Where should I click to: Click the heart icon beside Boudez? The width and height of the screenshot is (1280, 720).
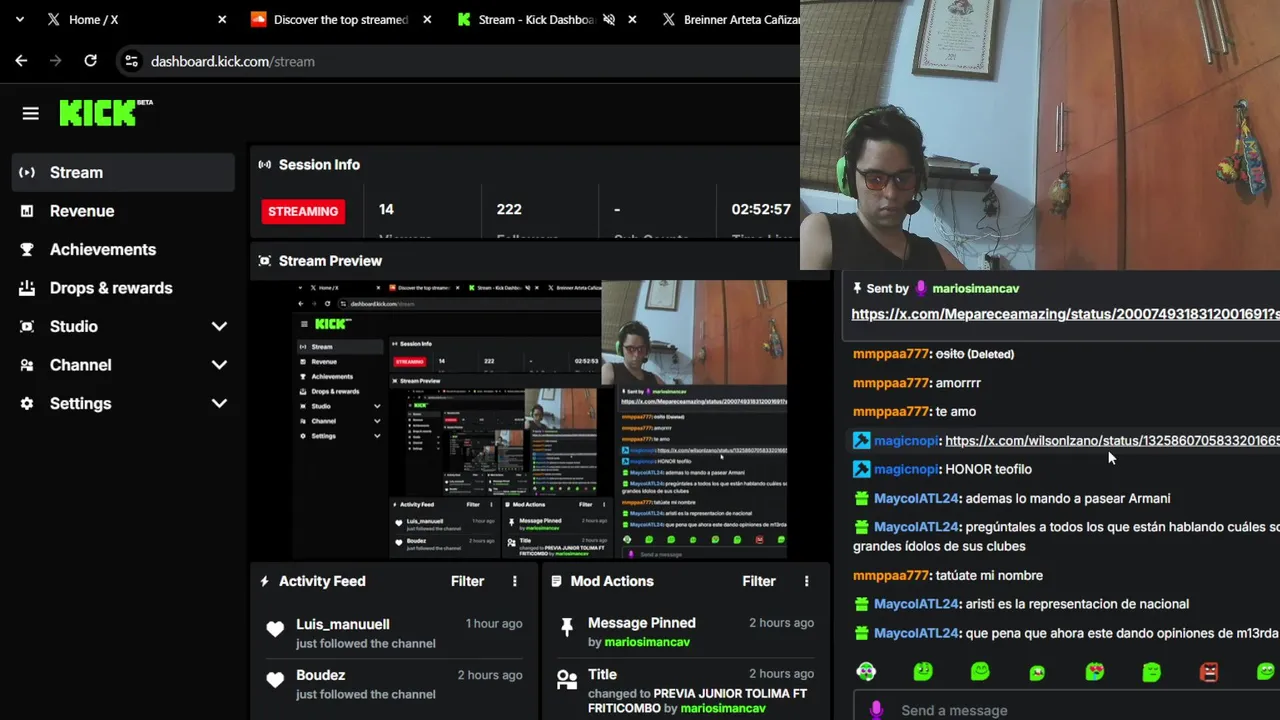pyautogui.click(x=275, y=680)
